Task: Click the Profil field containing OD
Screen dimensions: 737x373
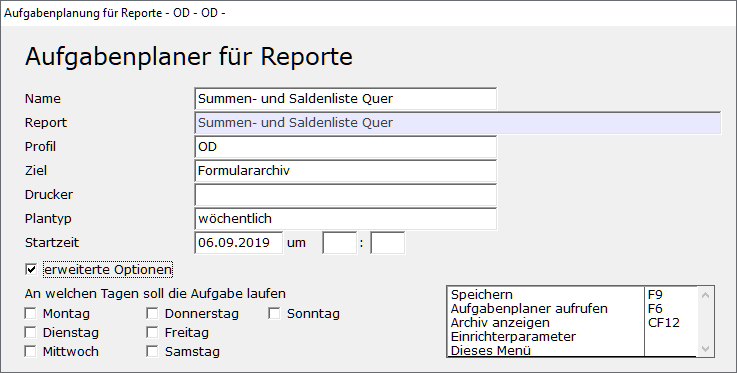Action: pyautogui.click(x=345, y=147)
